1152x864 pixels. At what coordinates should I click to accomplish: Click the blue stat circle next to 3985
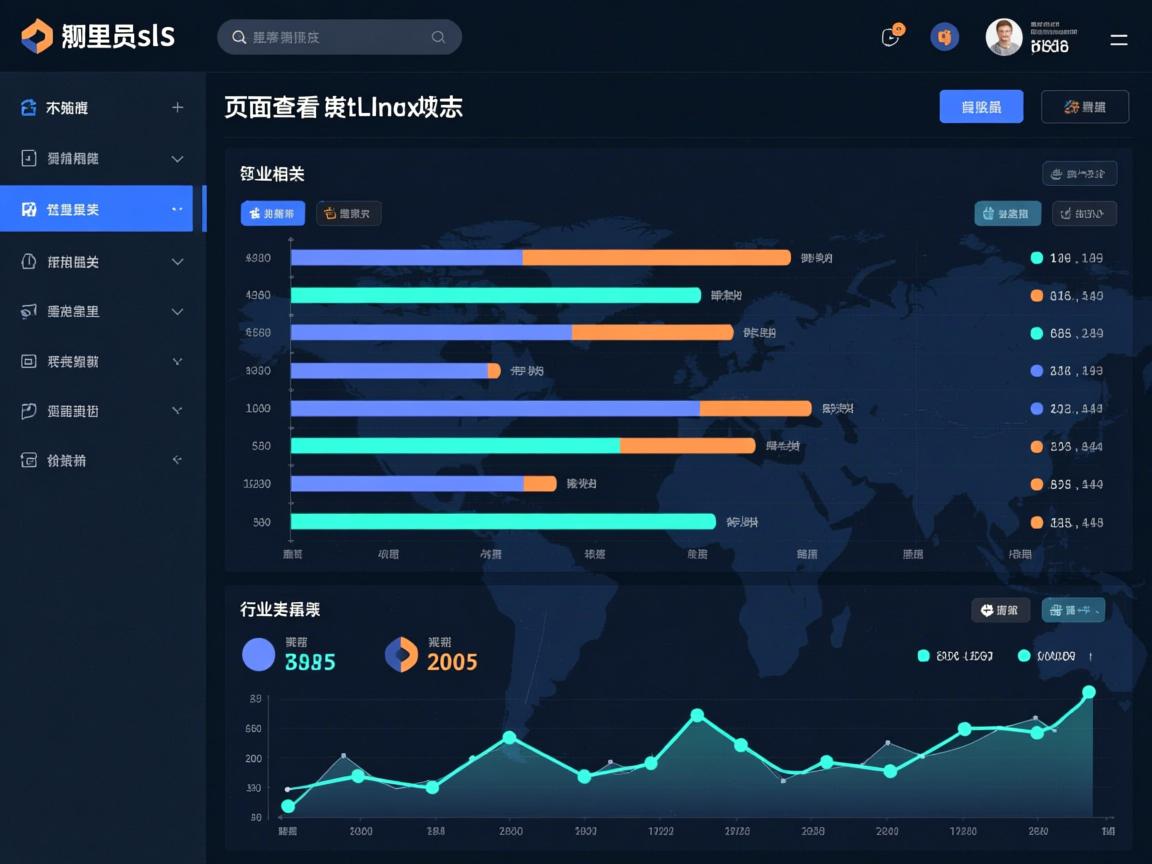click(258, 655)
